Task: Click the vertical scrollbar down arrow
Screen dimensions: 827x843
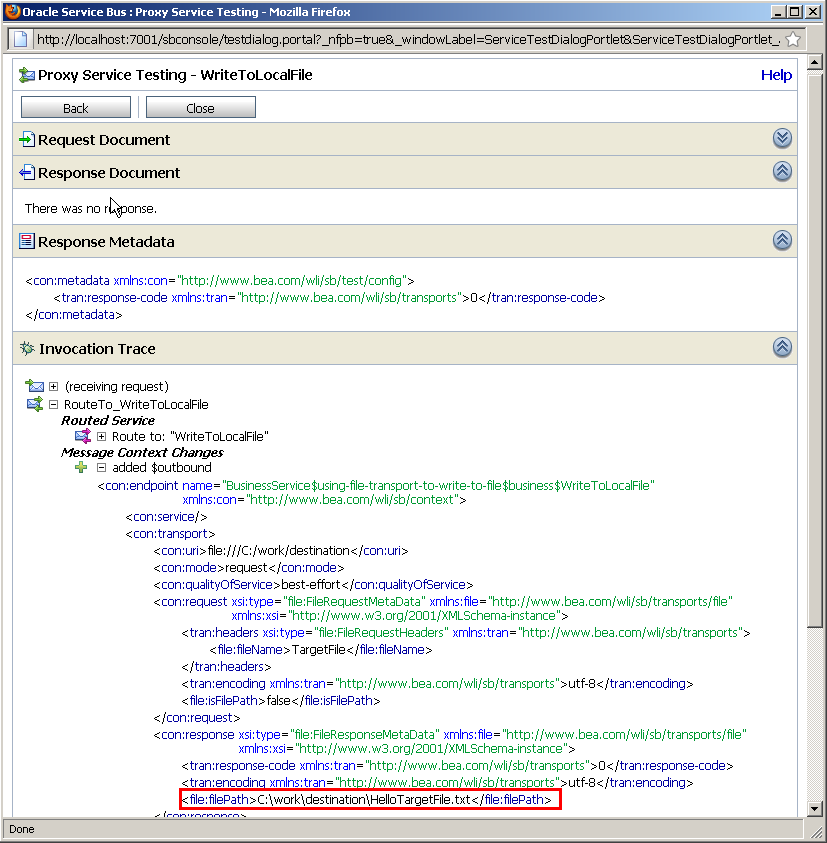Action: coord(814,808)
